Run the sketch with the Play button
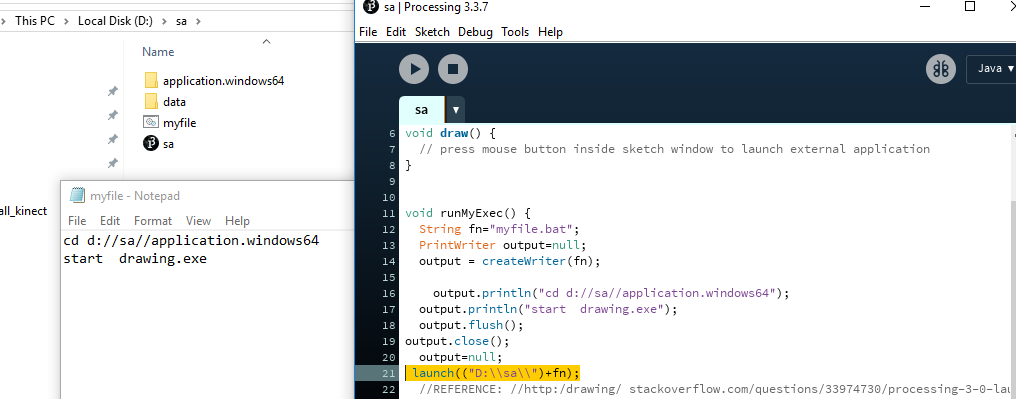The height and width of the screenshot is (399, 1016). (414, 69)
